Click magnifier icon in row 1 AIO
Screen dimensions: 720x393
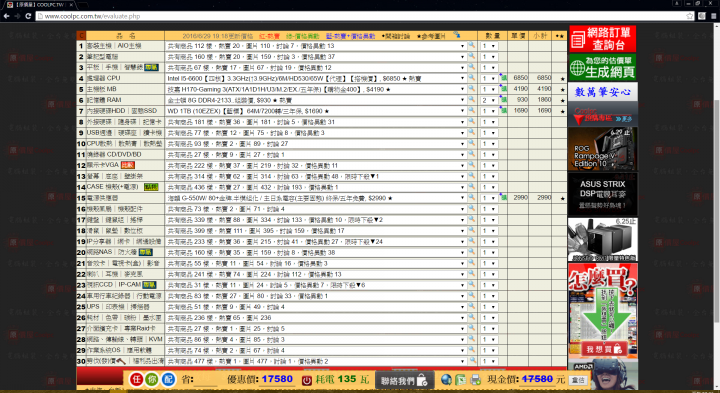(472, 45)
